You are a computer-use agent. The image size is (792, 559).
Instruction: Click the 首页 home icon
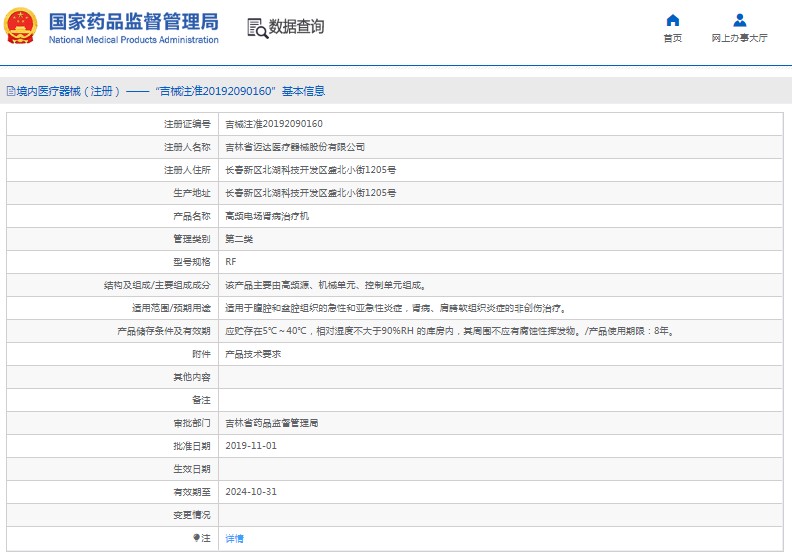tap(672, 20)
